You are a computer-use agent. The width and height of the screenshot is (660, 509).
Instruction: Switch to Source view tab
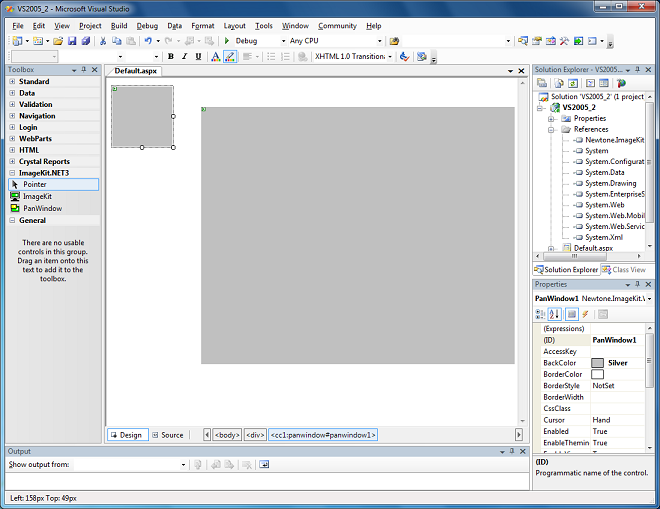(168, 435)
